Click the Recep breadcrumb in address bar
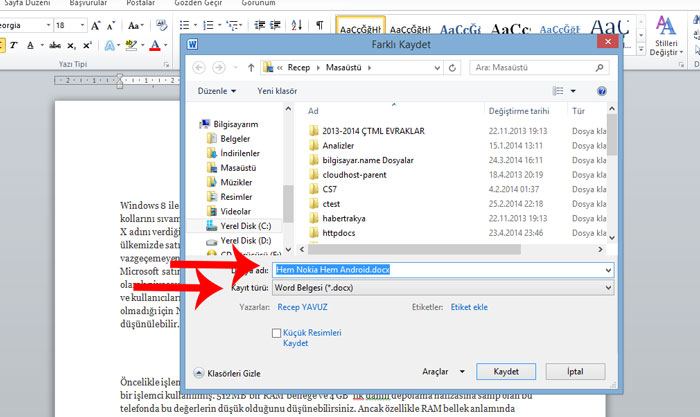Viewport: 700px width, 417px height. point(299,68)
